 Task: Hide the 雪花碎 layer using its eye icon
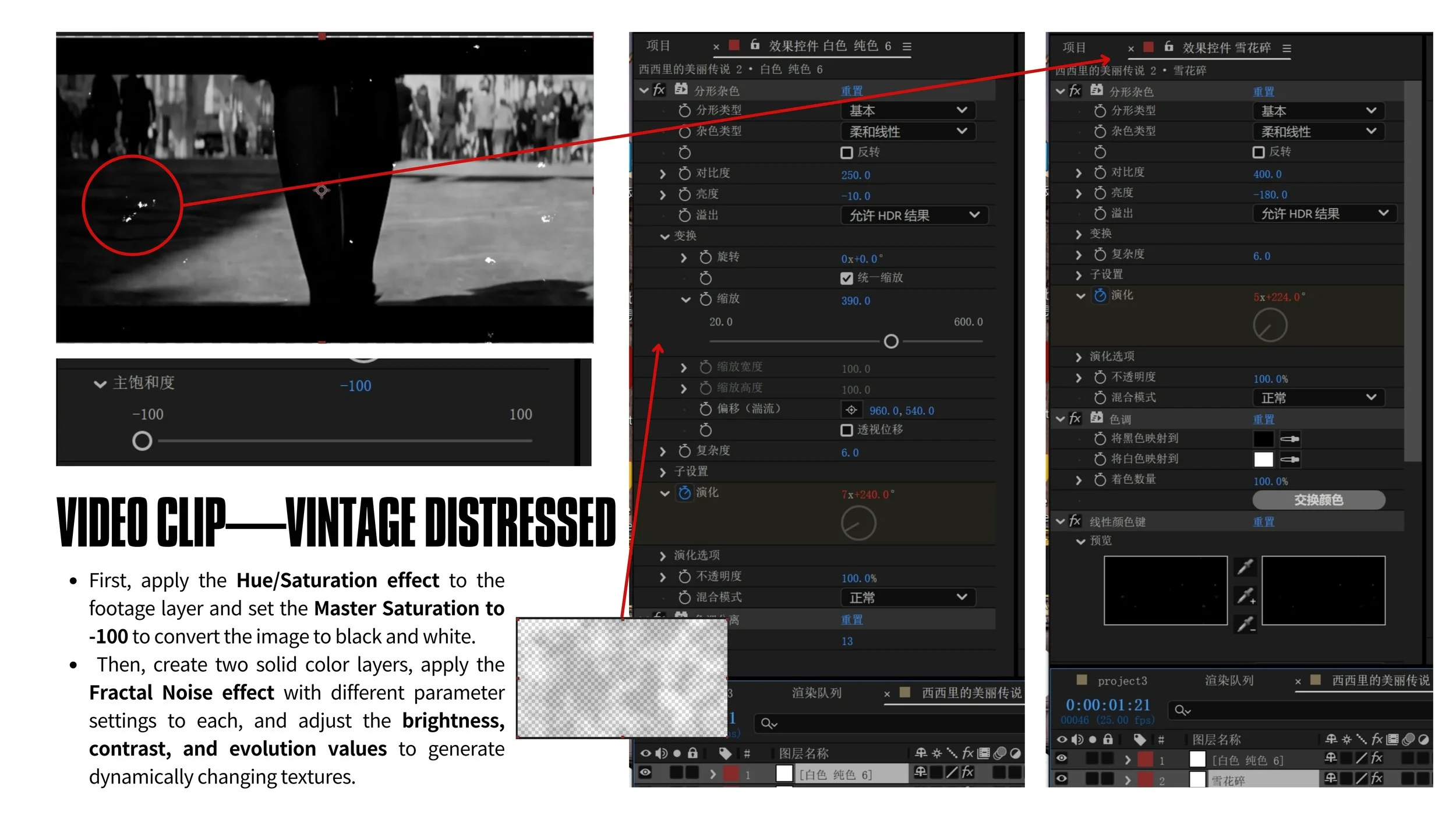(x=1062, y=779)
